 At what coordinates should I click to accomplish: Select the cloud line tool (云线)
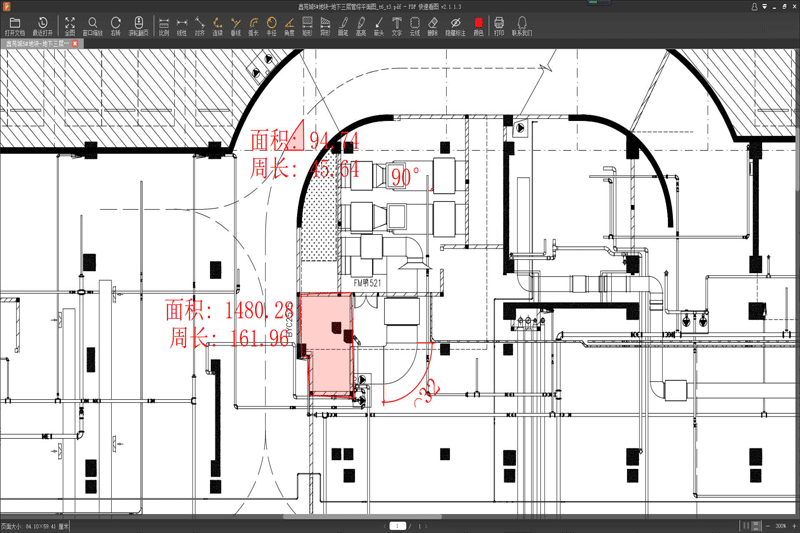click(415, 26)
